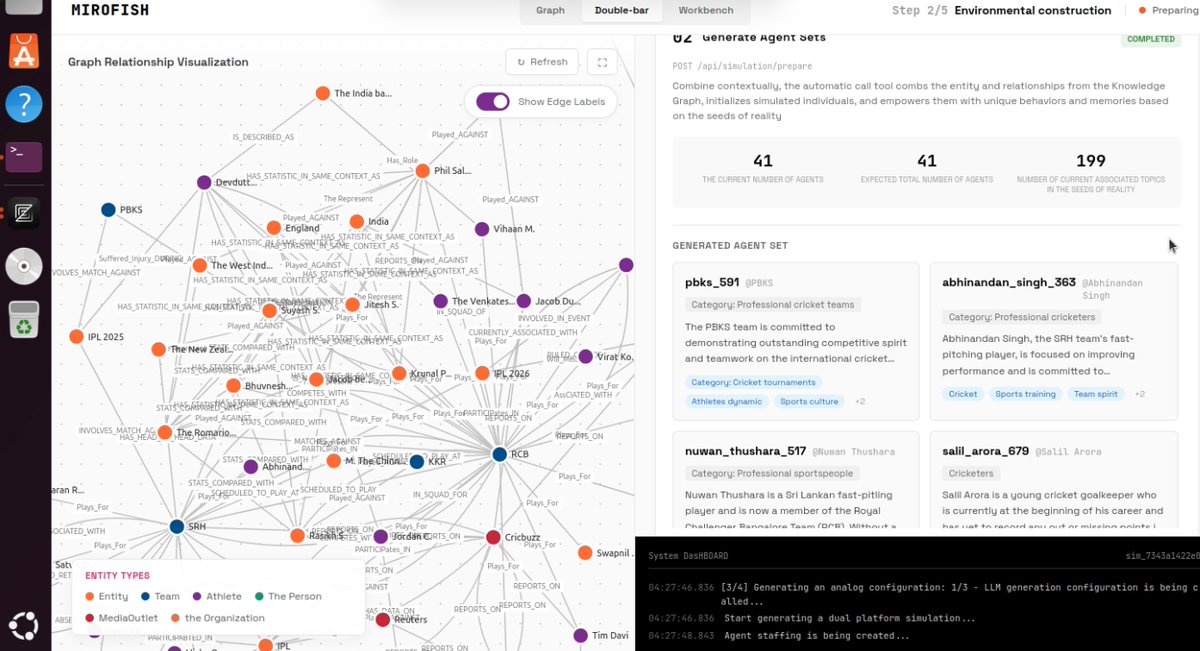
Task: Click the Entity legend color dot
Action: [90, 597]
